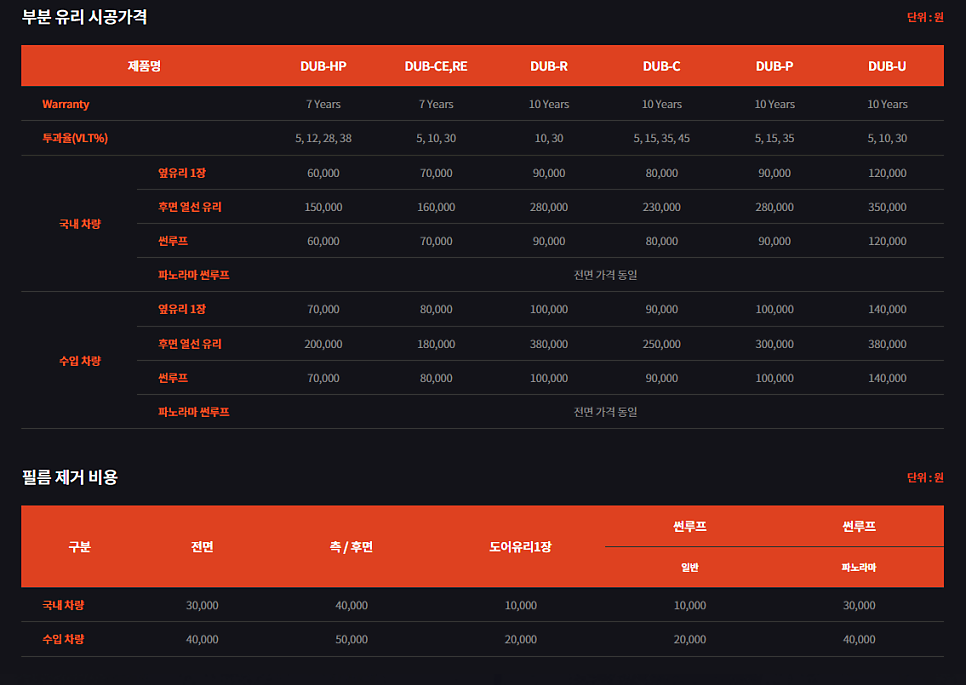The width and height of the screenshot is (966, 685).
Task: Click 280,000 under DUB-R for 국내 차량
Action: 549,207
